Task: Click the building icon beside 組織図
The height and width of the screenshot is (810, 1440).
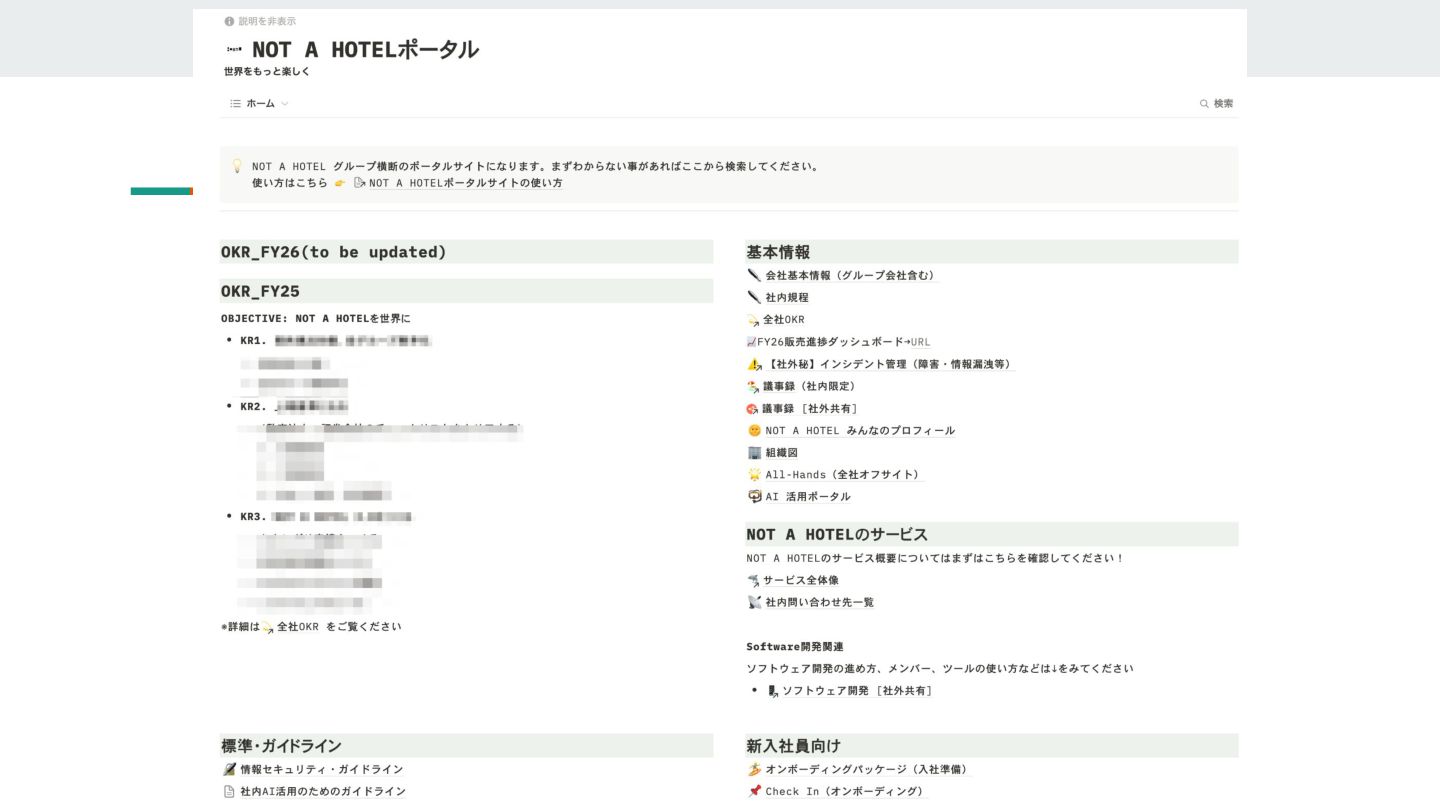Action: (754, 453)
